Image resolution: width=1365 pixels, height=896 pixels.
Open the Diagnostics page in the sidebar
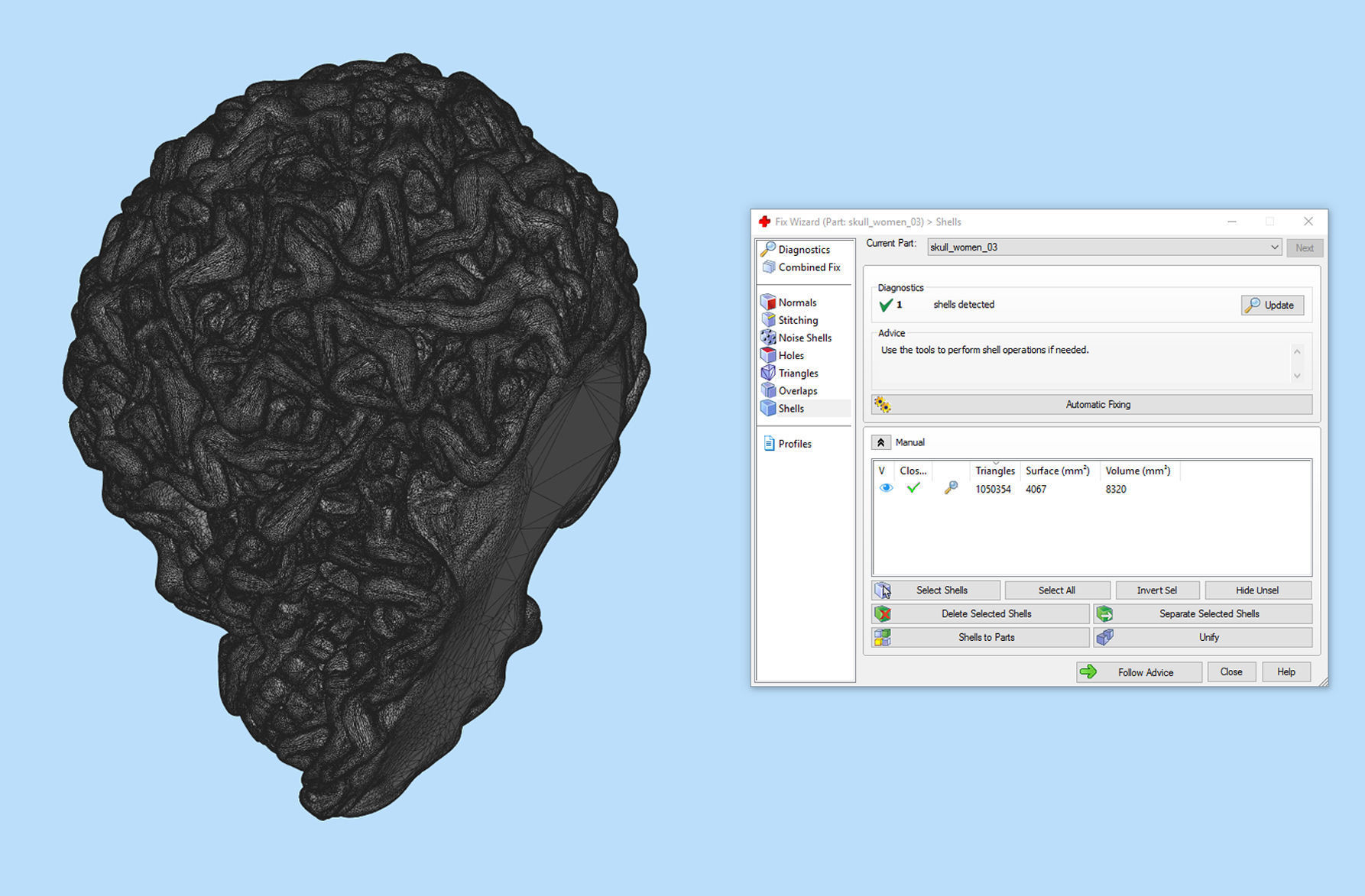point(803,250)
